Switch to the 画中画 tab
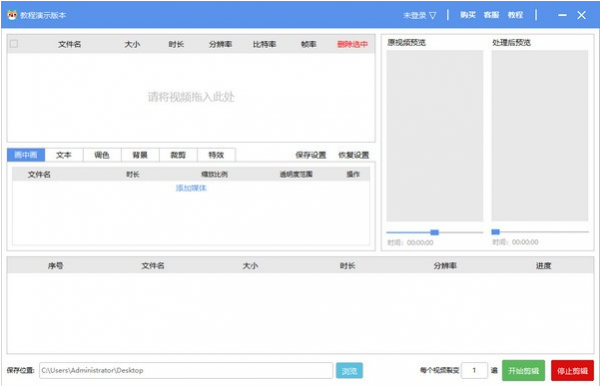 pos(26,155)
